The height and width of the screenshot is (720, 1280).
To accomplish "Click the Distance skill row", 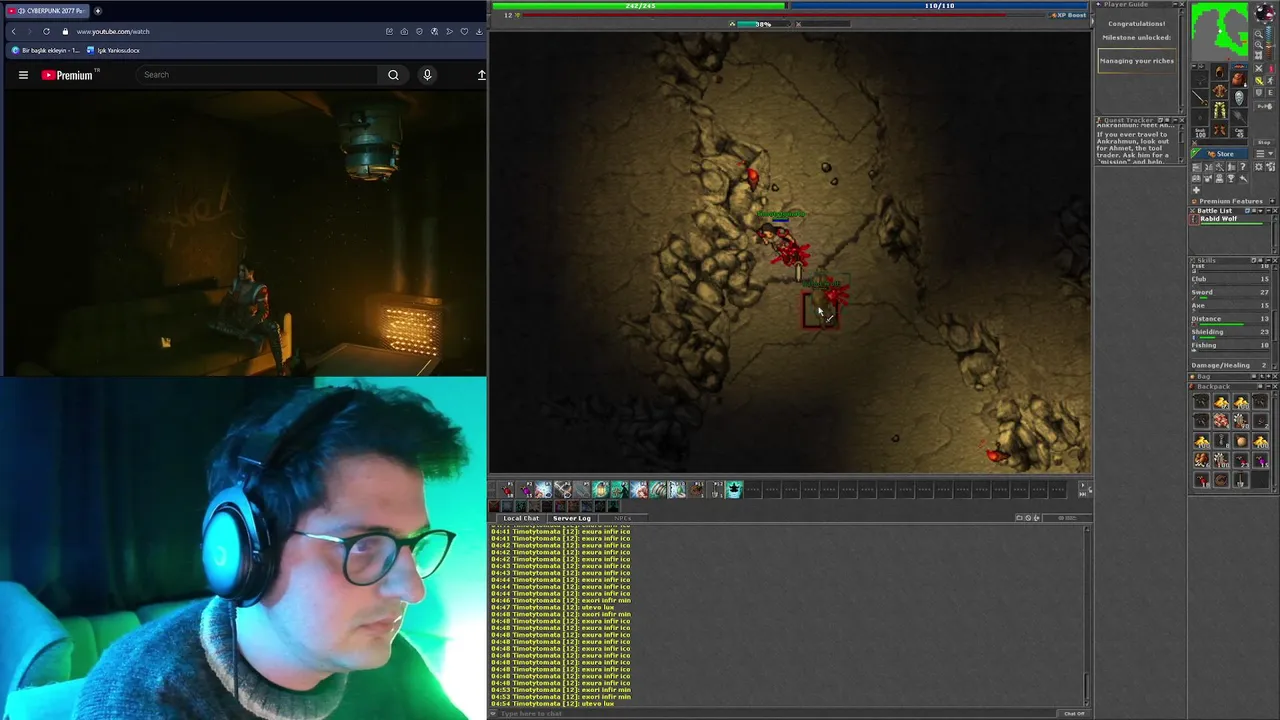I will pos(1230,320).
